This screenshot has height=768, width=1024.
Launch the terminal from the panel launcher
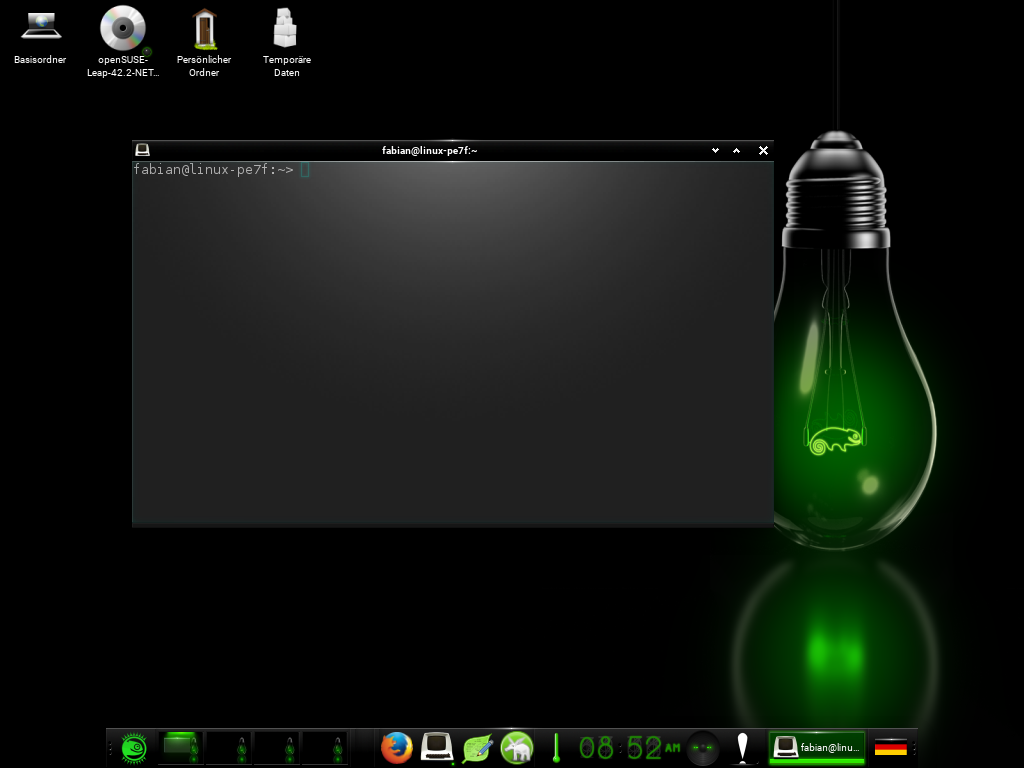click(x=437, y=747)
